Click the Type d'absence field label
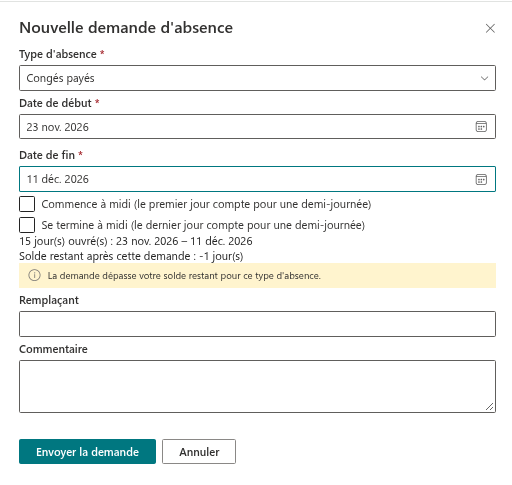 point(58,54)
